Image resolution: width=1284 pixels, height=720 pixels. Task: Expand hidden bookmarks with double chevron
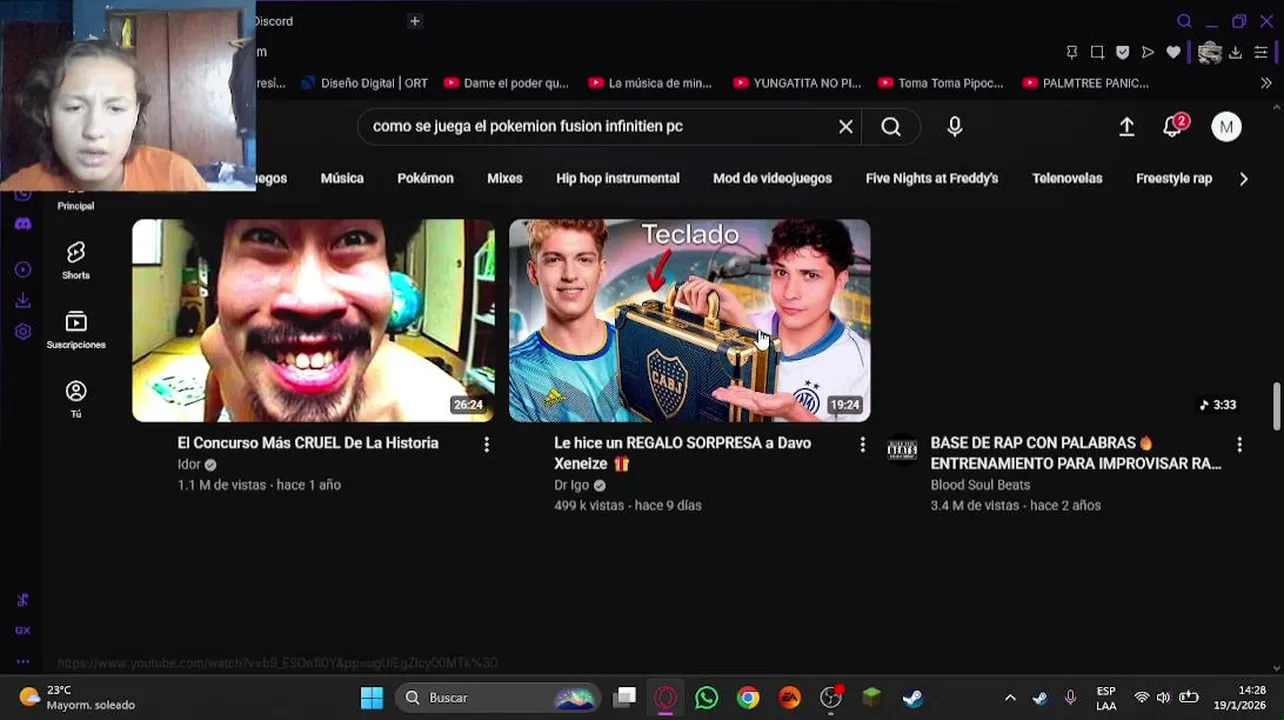(1266, 83)
